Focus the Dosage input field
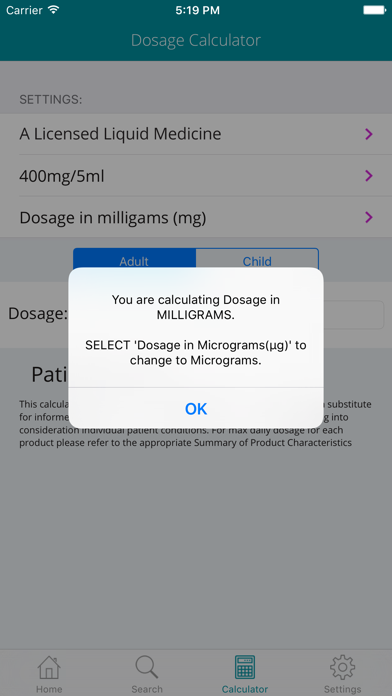The image size is (392, 696). [354, 315]
